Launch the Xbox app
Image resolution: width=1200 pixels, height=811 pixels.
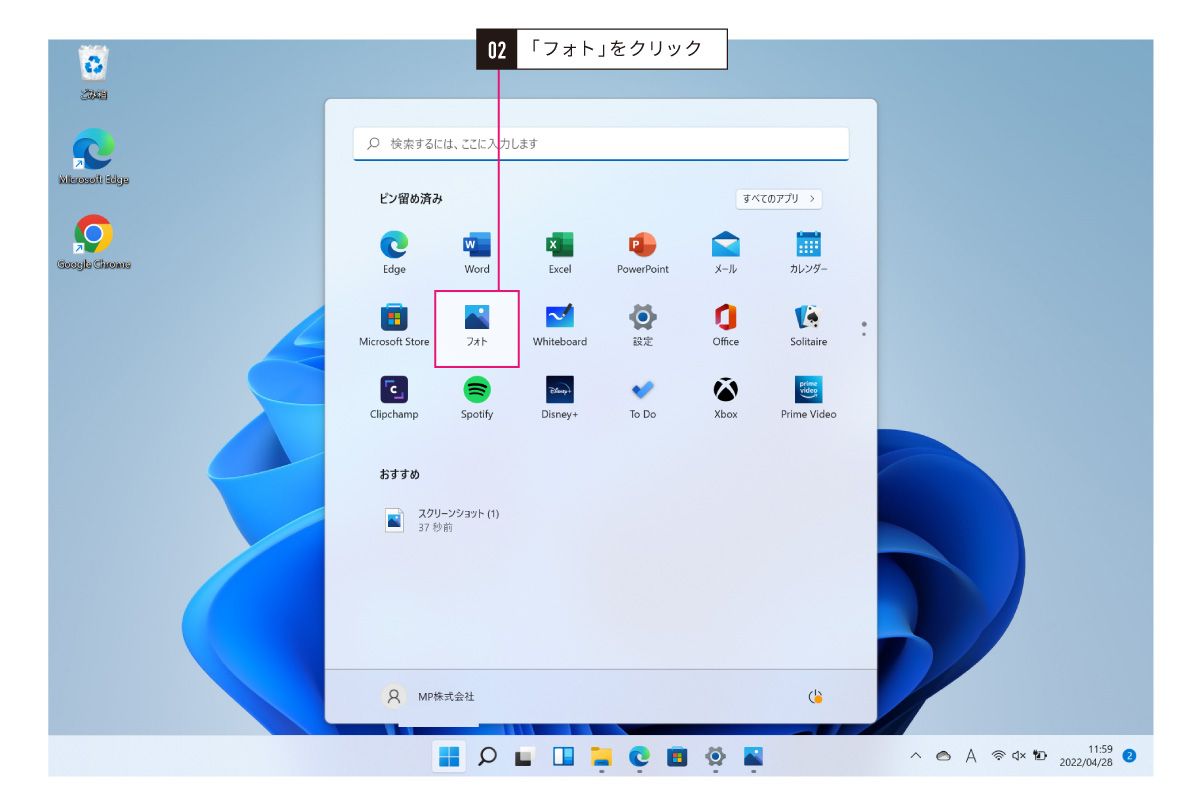[726, 398]
